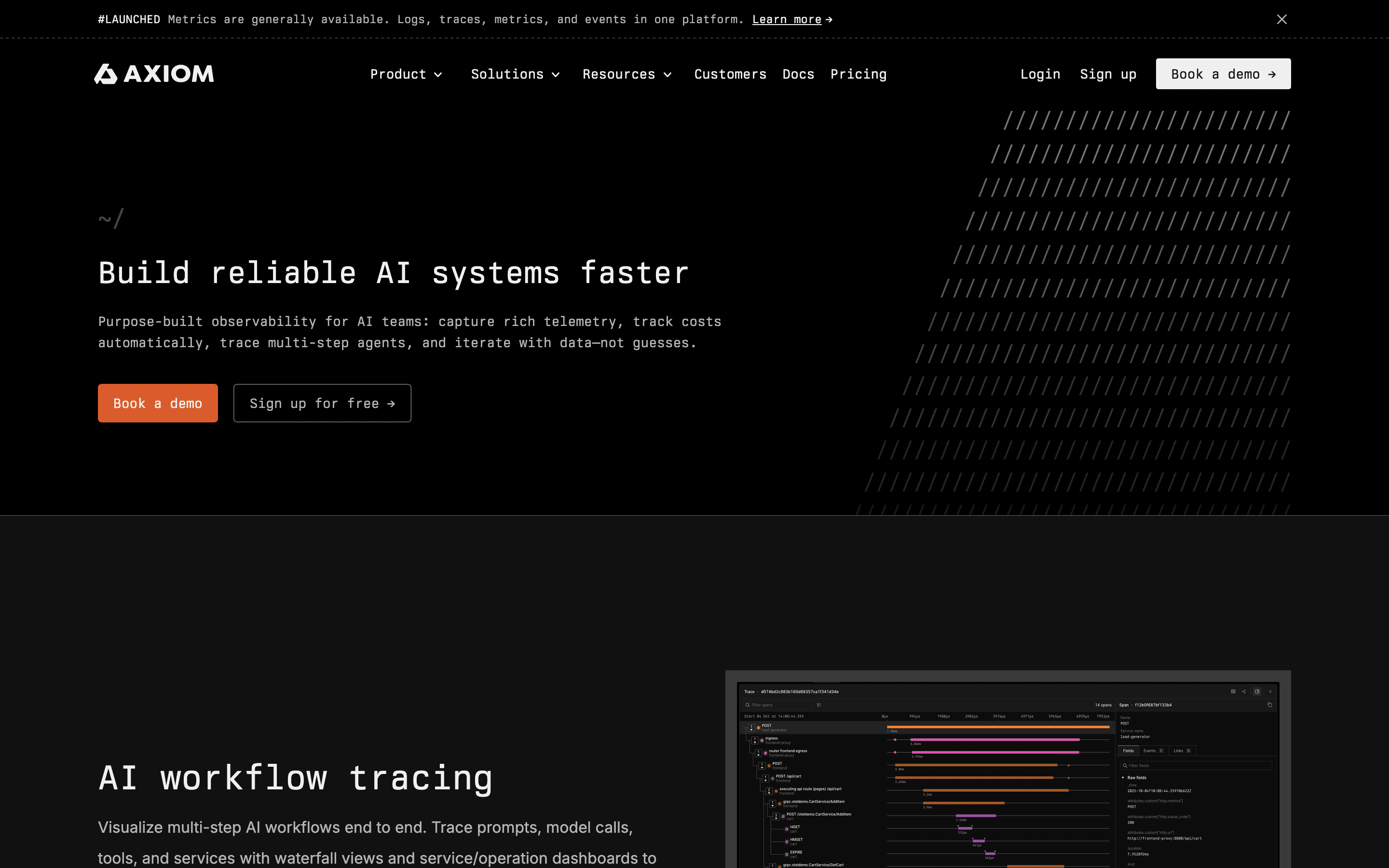Select the EXPIRE cart span row
The image size is (1389, 868).
[x=927, y=854]
